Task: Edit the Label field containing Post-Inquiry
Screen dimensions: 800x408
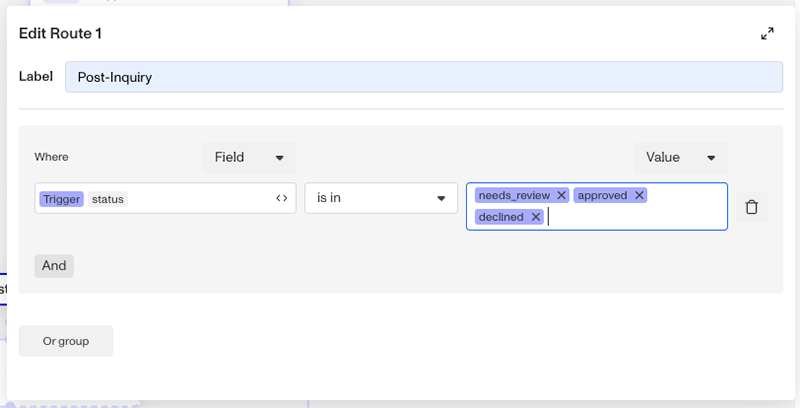Action: click(423, 77)
